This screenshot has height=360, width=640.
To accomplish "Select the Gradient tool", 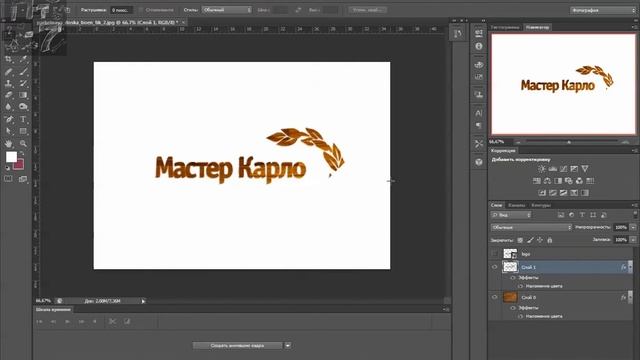I will [23, 95].
